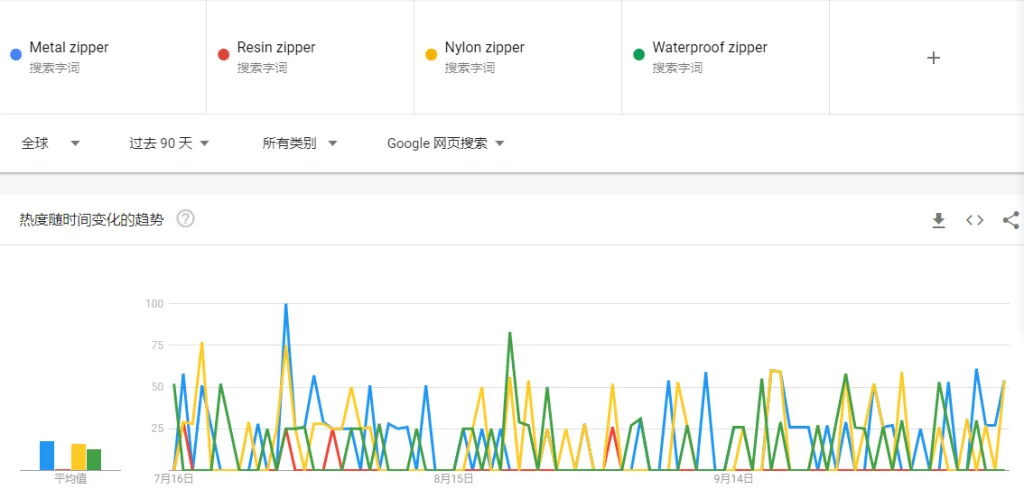
Task: Open the Google 网页搜索 search type dropdown
Action: (x=445, y=143)
